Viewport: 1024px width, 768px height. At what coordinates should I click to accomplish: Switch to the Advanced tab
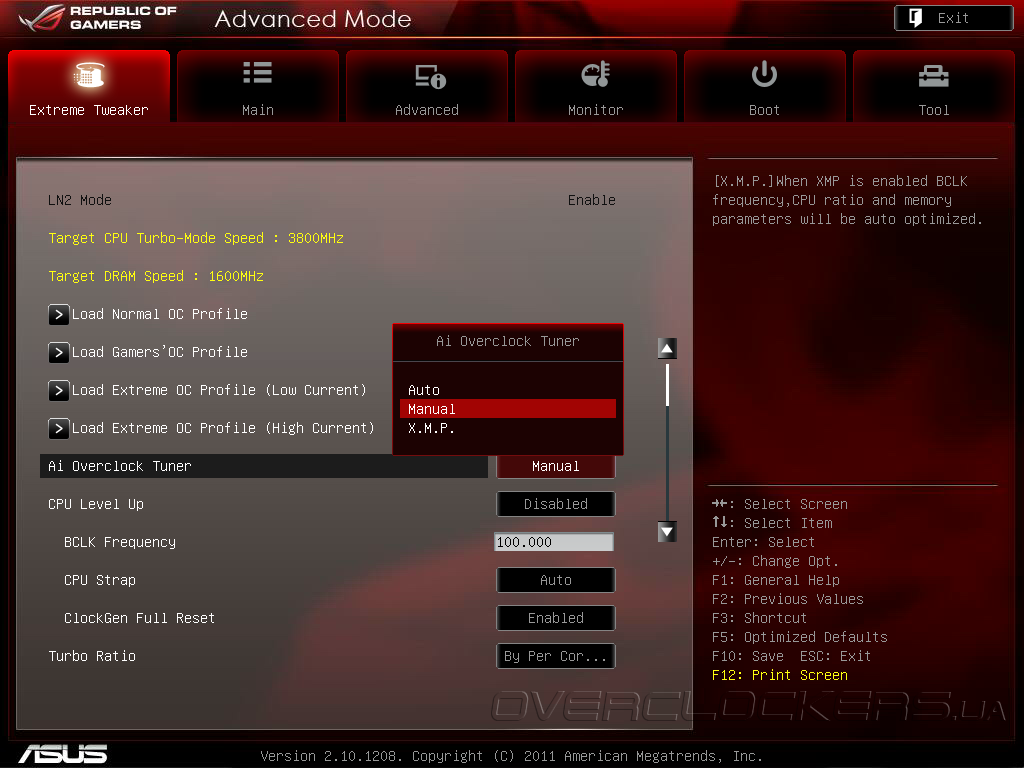click(427, 86)
